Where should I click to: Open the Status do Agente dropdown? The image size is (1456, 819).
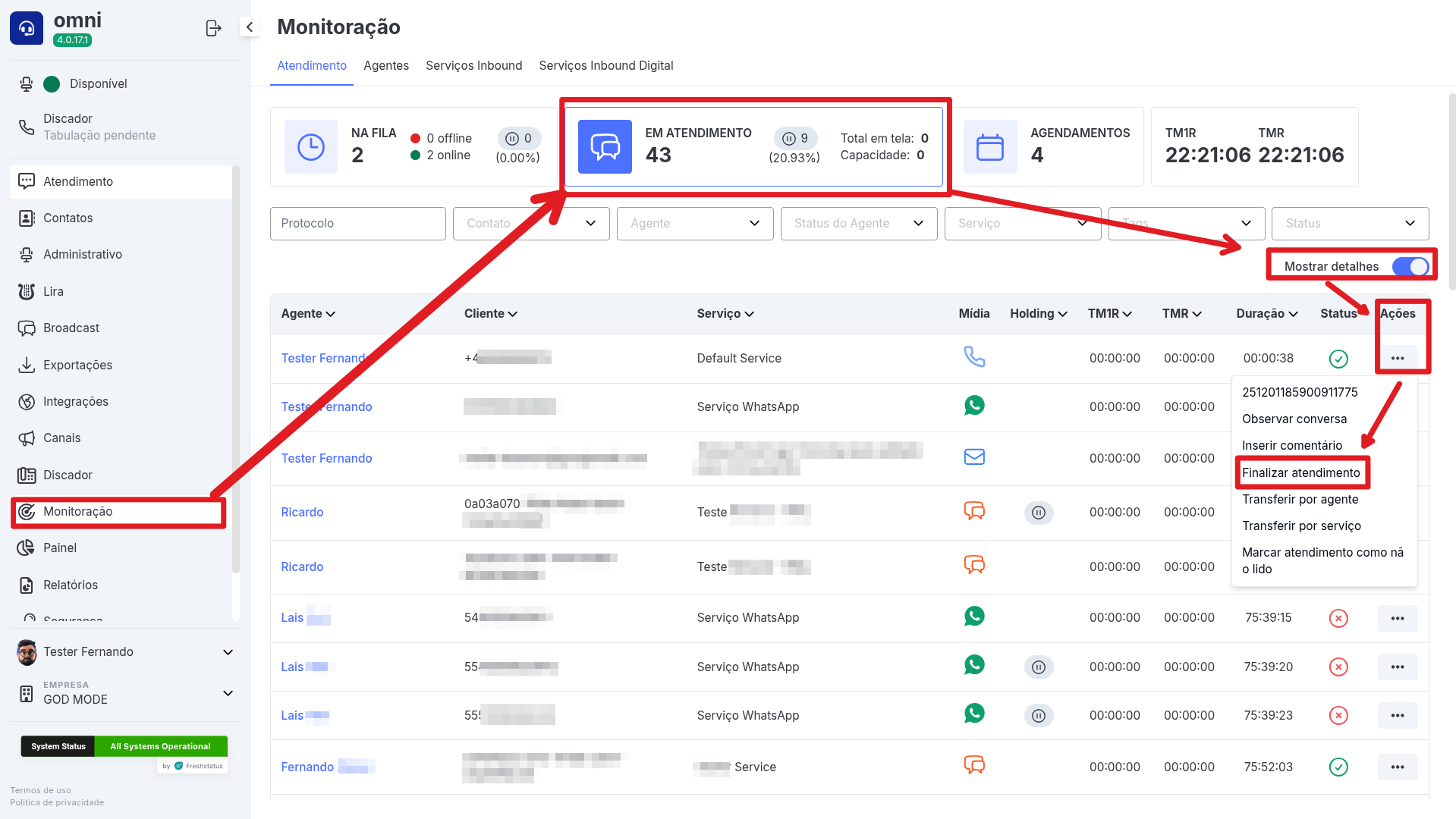[859, 224]
